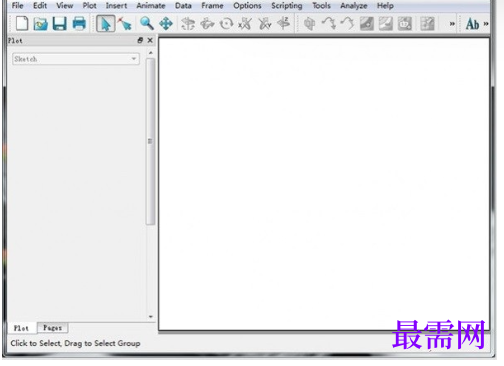Screen dimensions: 504x366
Task: Open the Scripting menu
Action: [x=287, y=6]
